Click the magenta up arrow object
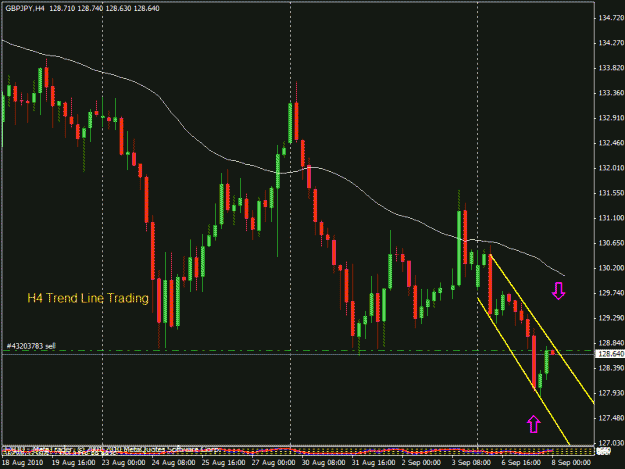This screenshot has width=625, height=469. 534,424
